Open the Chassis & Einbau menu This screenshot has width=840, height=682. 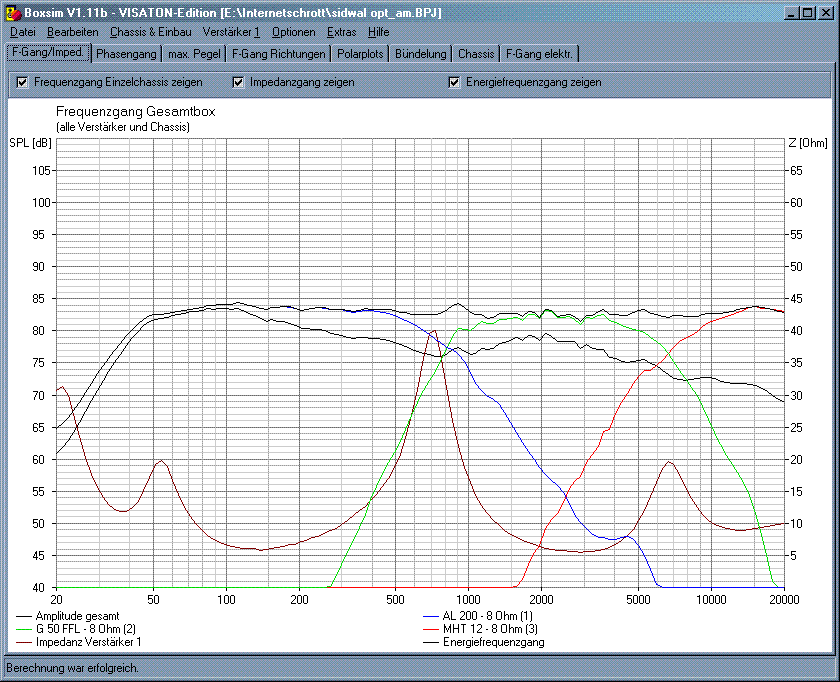coord(150,32)
